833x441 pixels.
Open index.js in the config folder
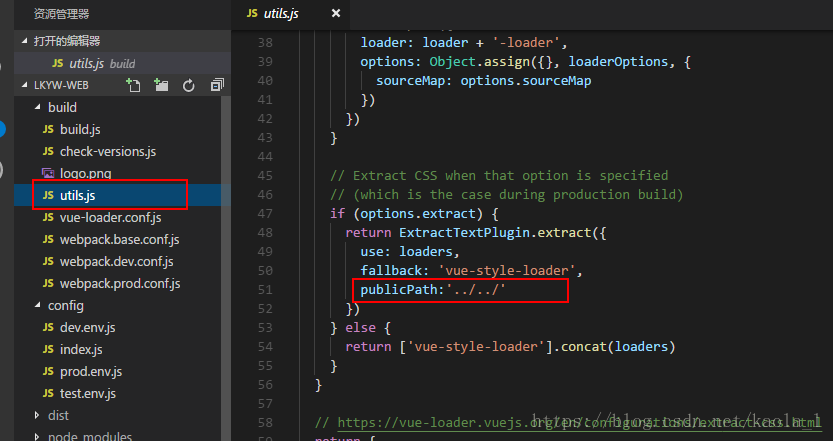(72, 350)
